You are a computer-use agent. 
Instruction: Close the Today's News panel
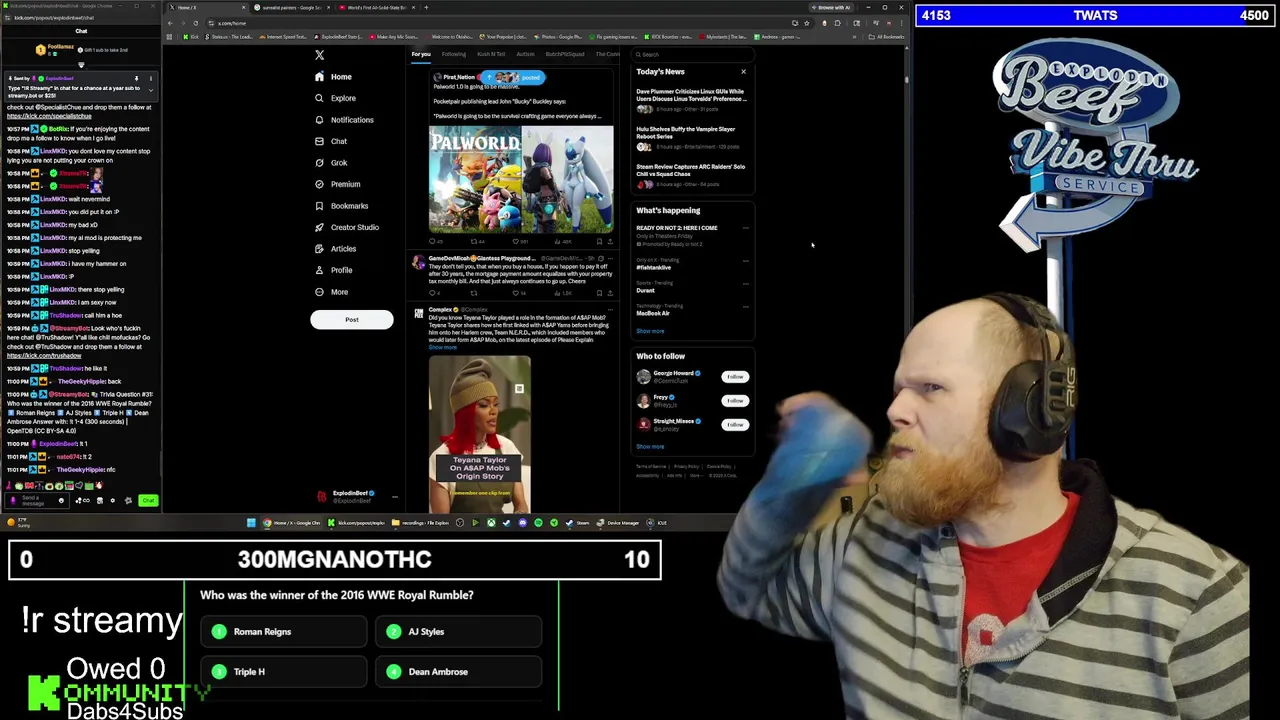click(x=743, y=72)
